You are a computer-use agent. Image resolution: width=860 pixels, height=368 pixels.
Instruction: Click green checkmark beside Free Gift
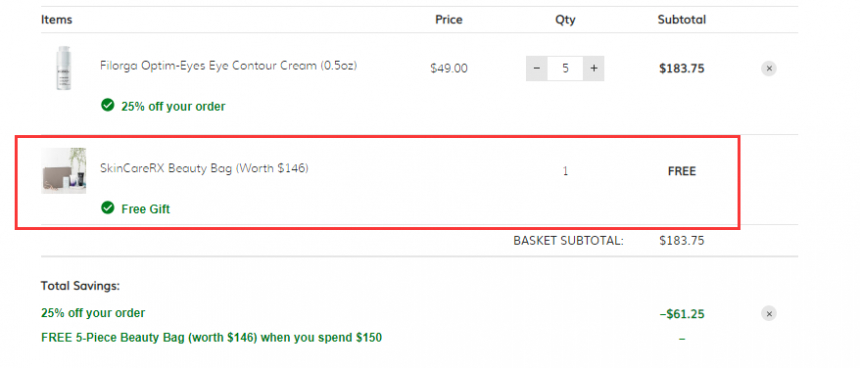click(108, 207)
